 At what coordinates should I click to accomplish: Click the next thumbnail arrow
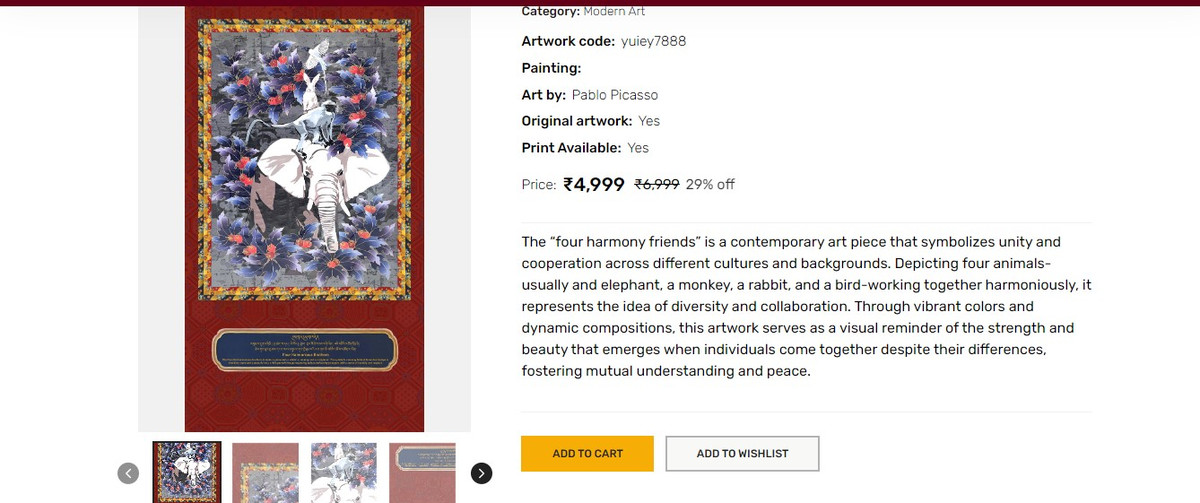pos(481,473)
